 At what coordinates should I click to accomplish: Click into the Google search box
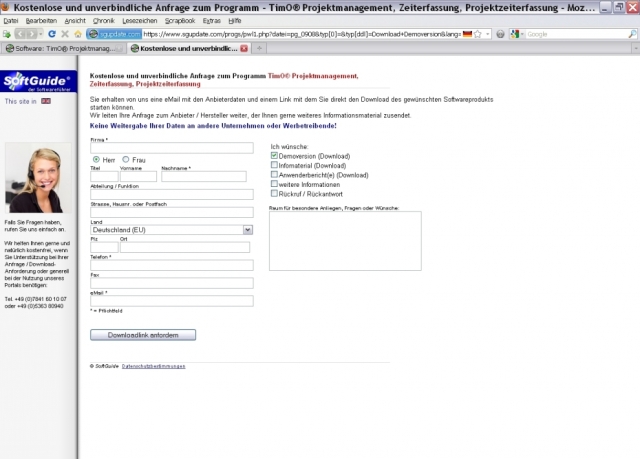(x=576, y=34)
